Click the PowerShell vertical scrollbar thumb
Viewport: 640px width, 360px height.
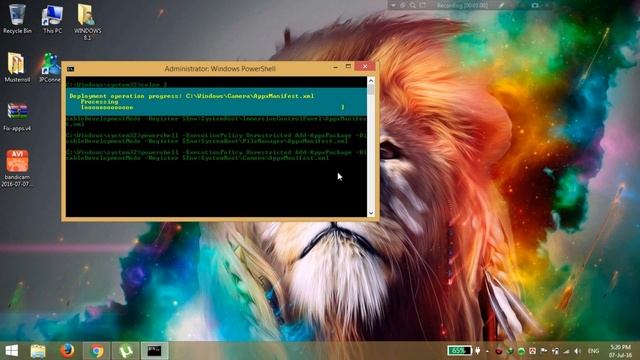[x=371, y=89]
